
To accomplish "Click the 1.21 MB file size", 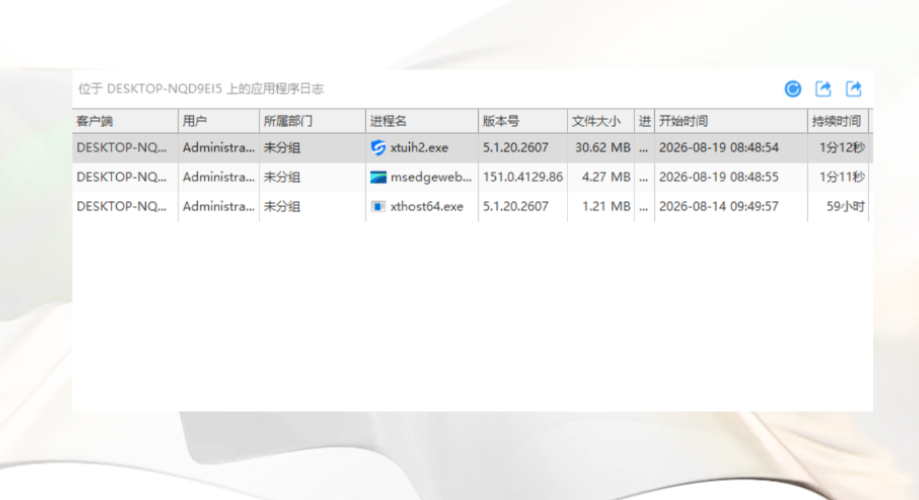I will [606, 206].
